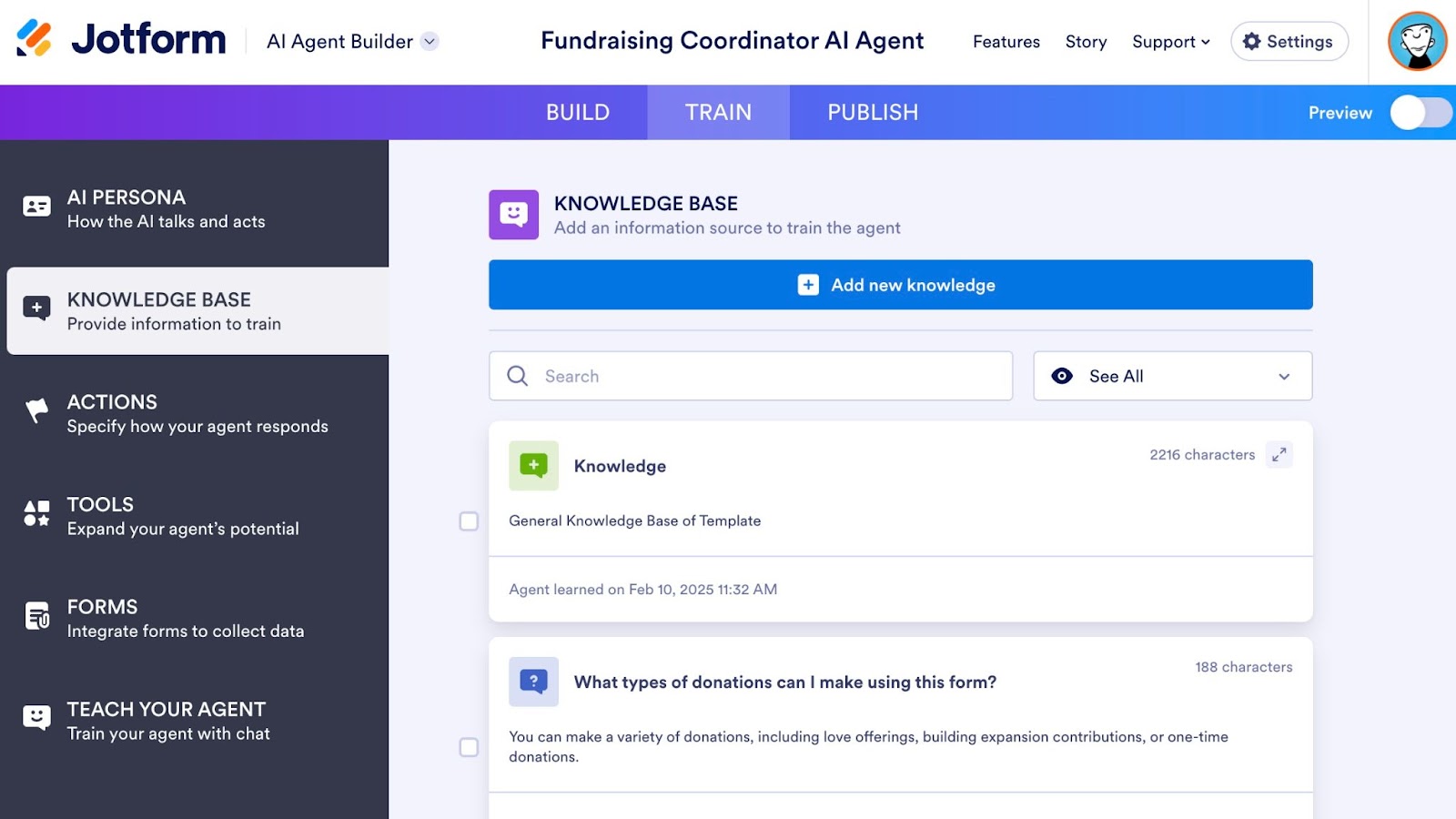
Task: Check the donation types question checkbox
Action: tap(469, 747)
